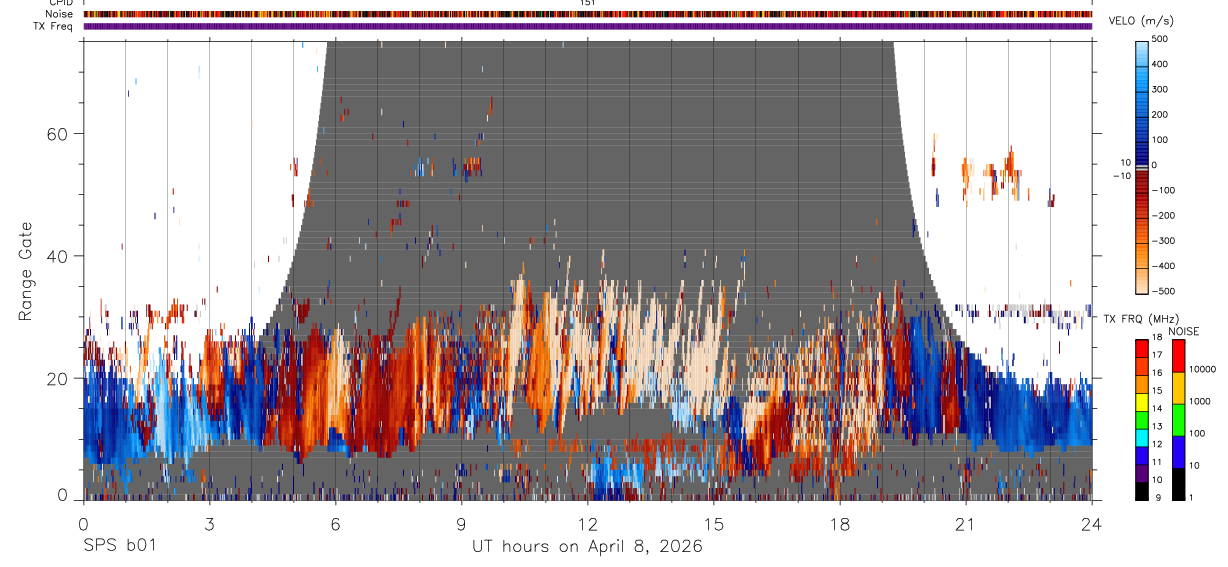Click velocity scale value 300
This screenshot has height=567, width=1228.
click(1160, 89)
